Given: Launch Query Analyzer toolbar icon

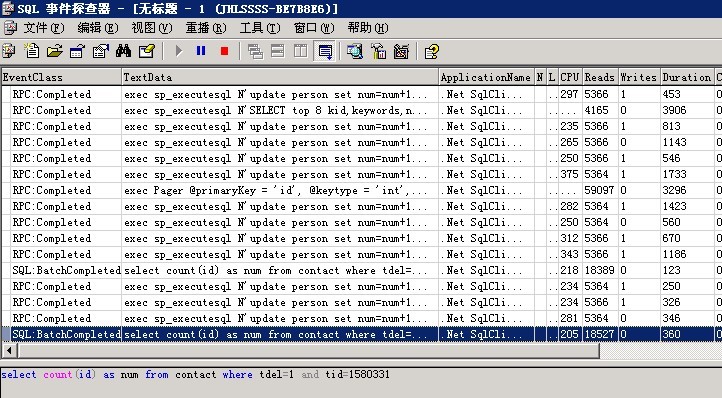Looking at the screenshot, I should [355, 51].
